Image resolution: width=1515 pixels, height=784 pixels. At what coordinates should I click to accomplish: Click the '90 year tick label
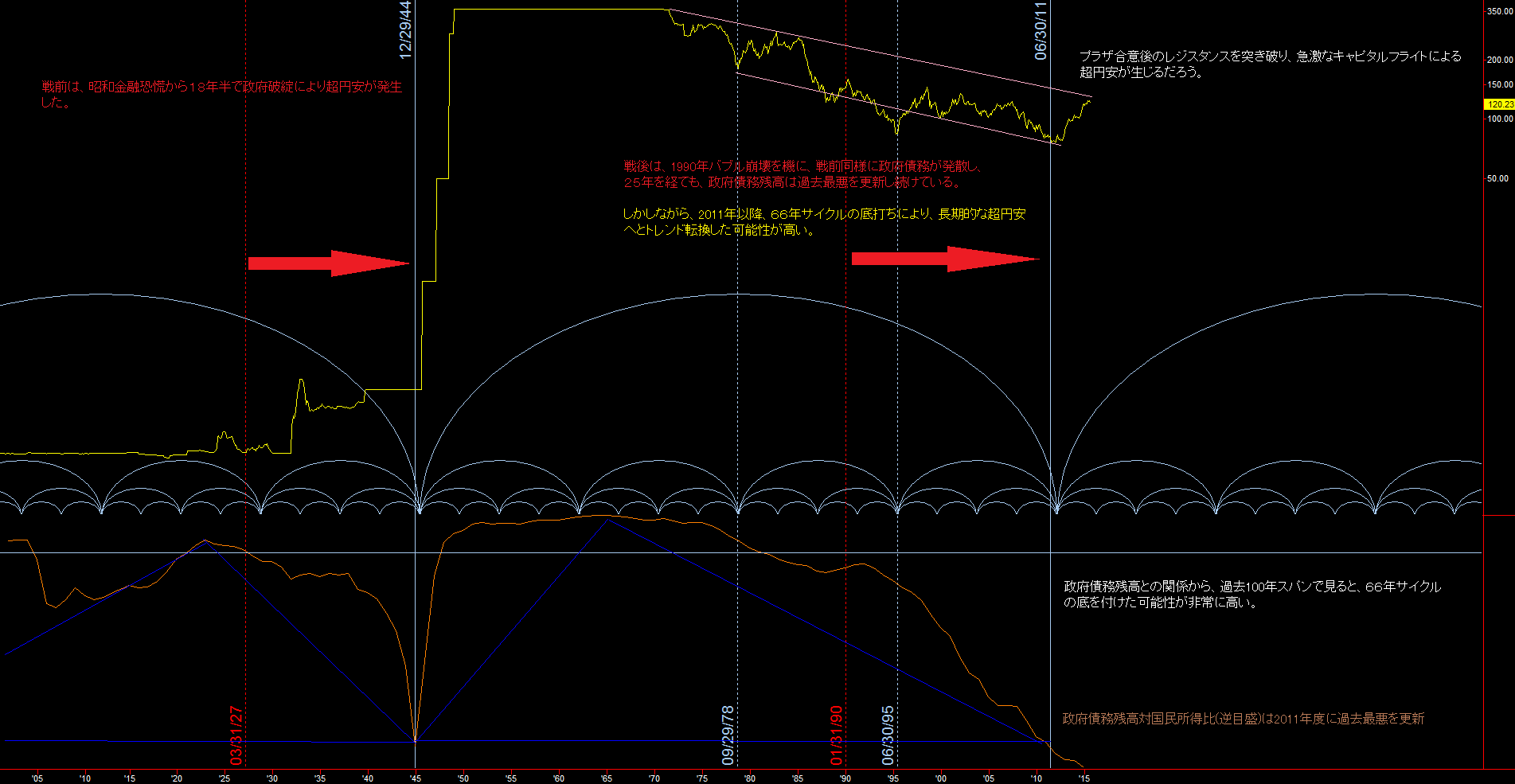tap(846, 778)
